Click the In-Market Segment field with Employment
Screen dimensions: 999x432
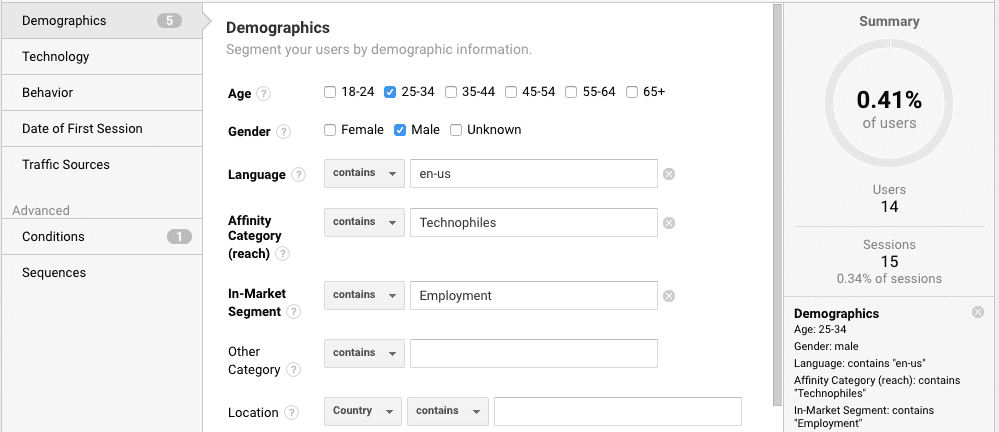(x=533, y=295)
